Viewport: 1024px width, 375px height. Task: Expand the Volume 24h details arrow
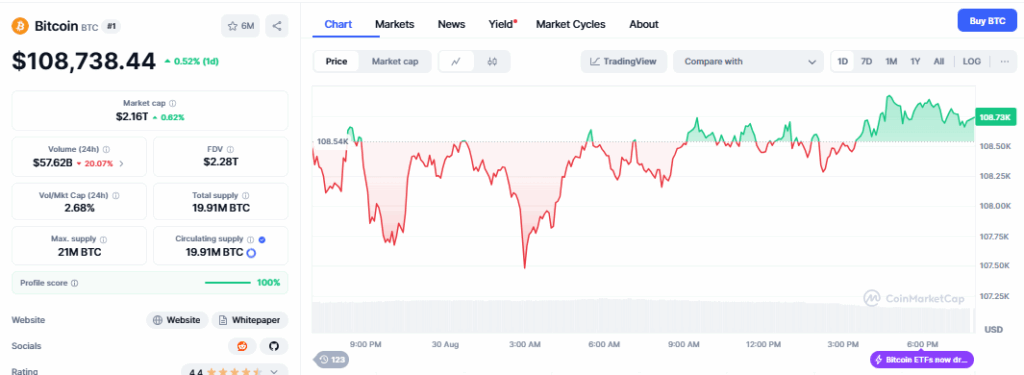click(x=121, y=163)
